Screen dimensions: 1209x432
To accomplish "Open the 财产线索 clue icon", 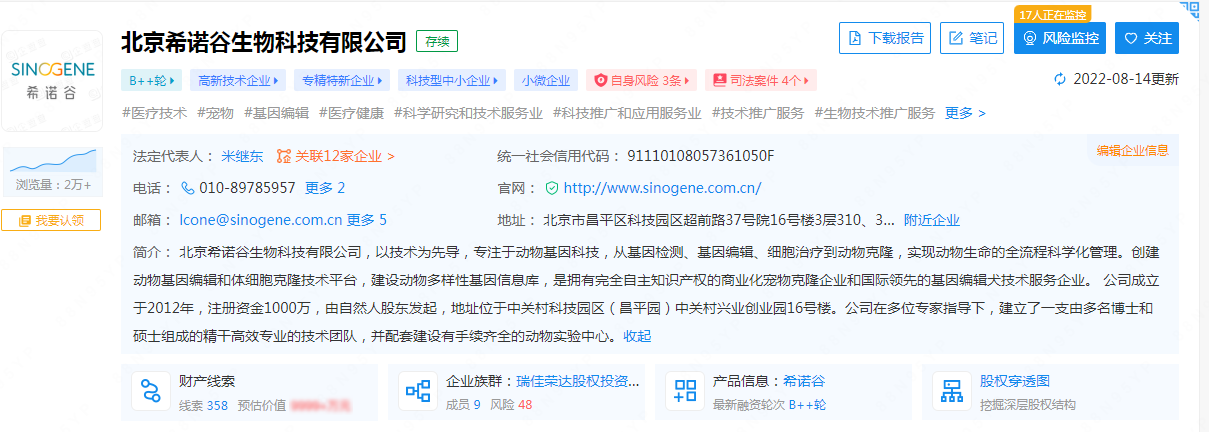I will 152,392.
